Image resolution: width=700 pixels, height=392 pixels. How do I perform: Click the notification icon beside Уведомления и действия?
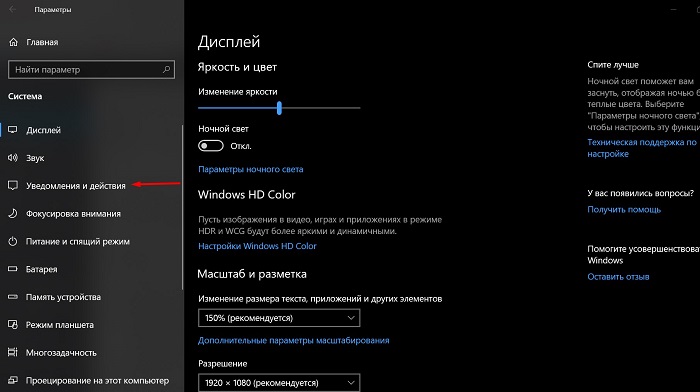[12, 185]
